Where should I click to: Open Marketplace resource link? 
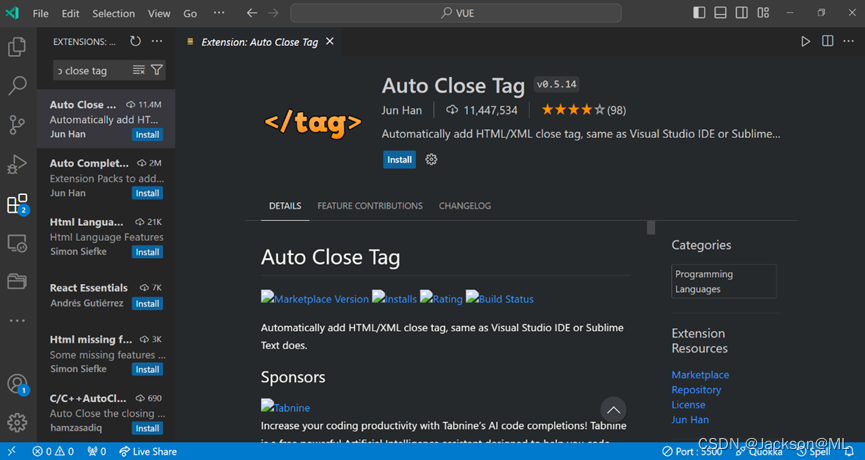(x=700, y=375)
